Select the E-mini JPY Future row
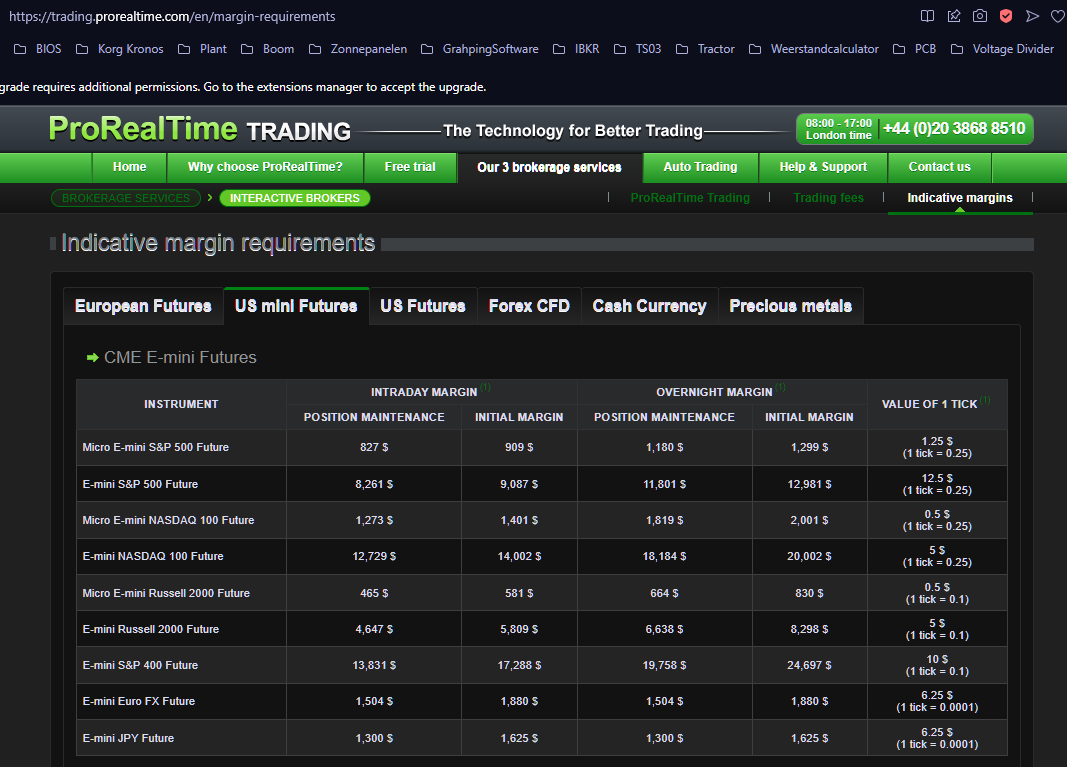The height and width of the screenshot is (767, 1067). point(542,738)
